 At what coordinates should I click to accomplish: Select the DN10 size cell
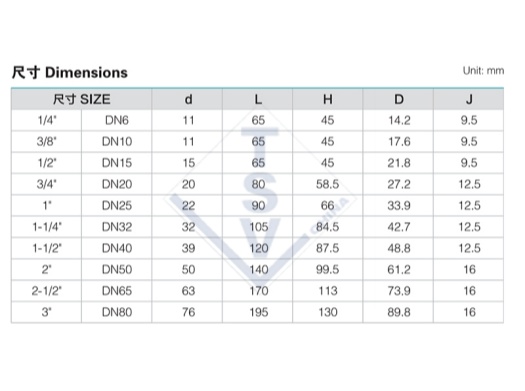[x=117, y=142]
